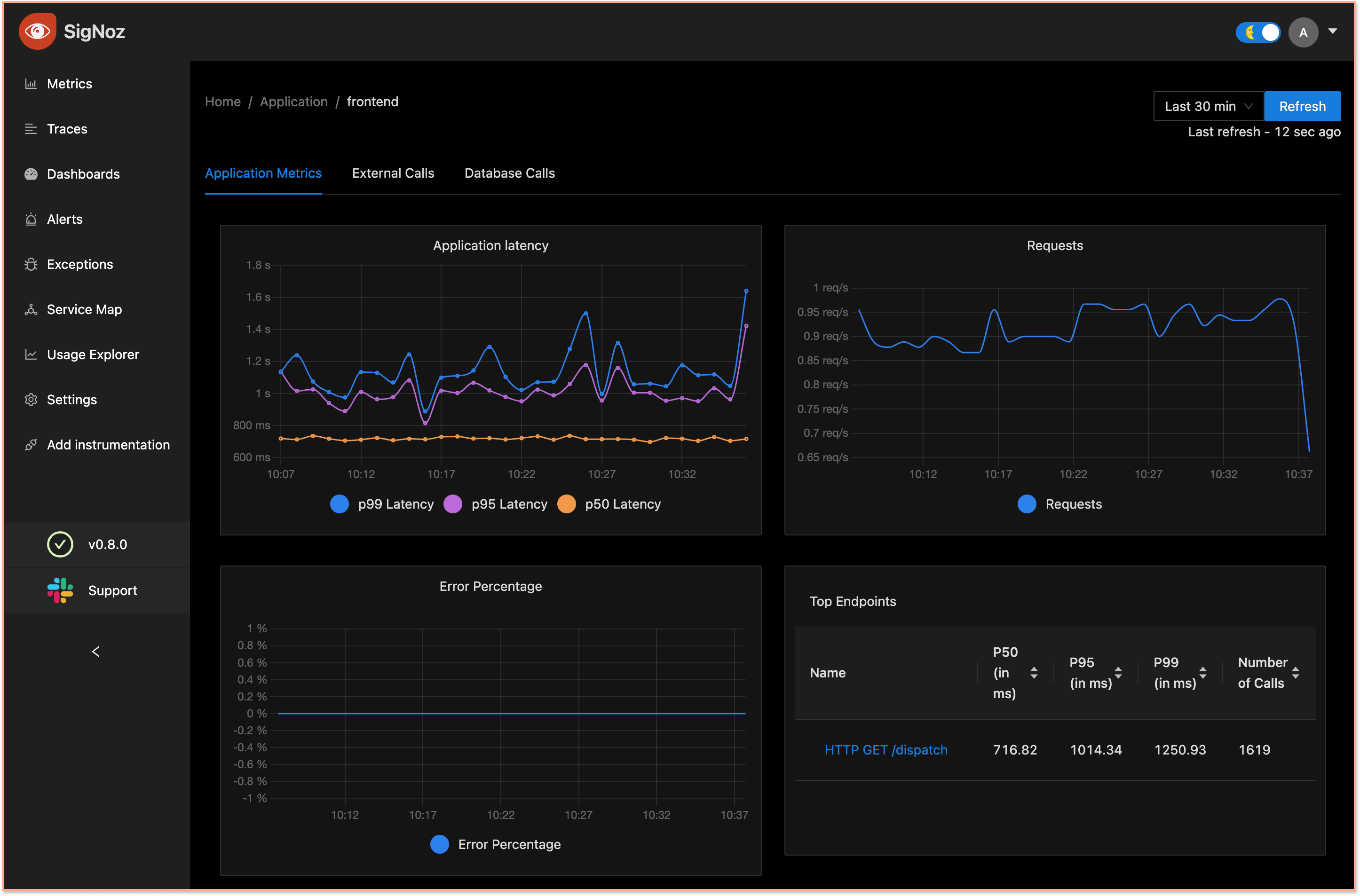Navigate to Dashboards panel
The height and width of the screenshot is (896, 1360).
pyautogui.click(x=83, y=173)
